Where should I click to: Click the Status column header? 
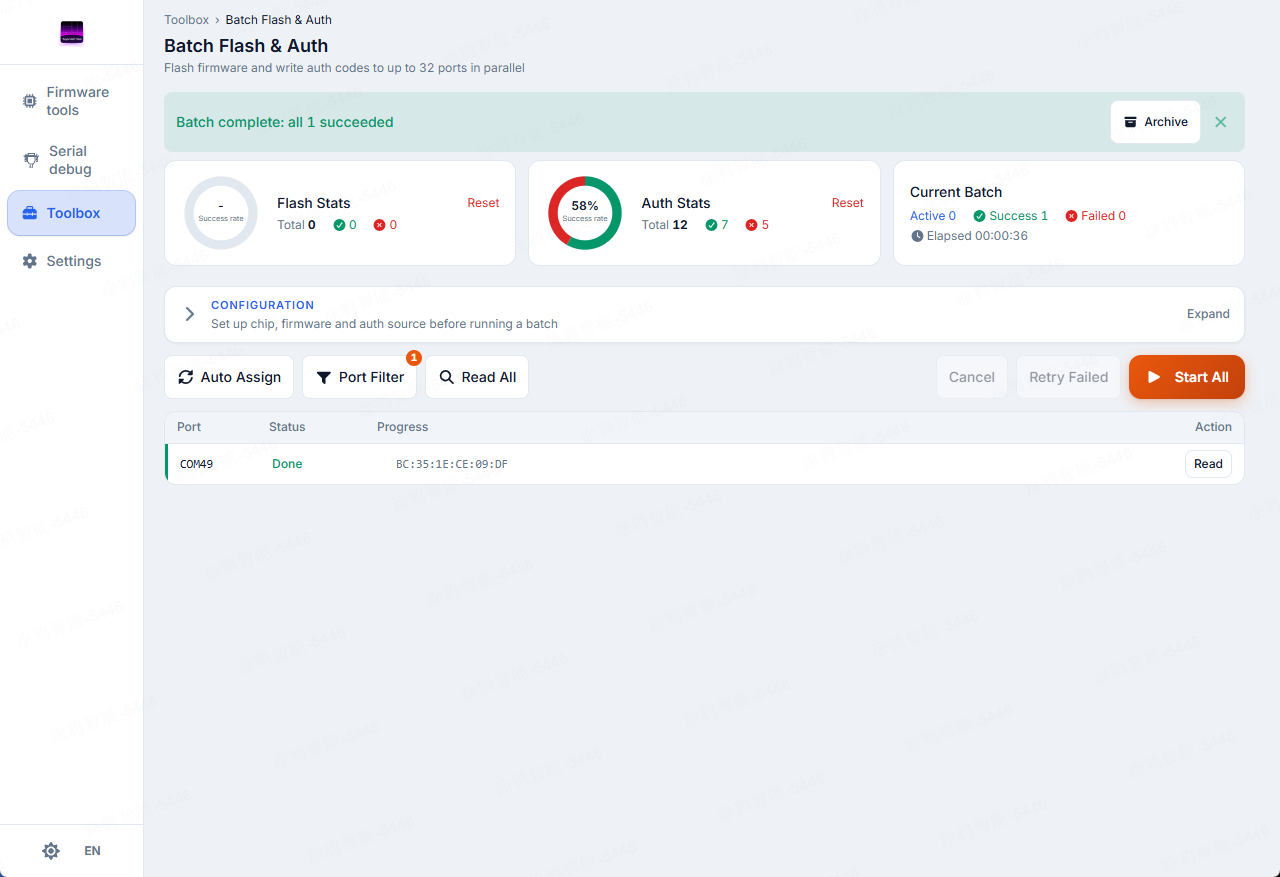[x=287, y=427]
